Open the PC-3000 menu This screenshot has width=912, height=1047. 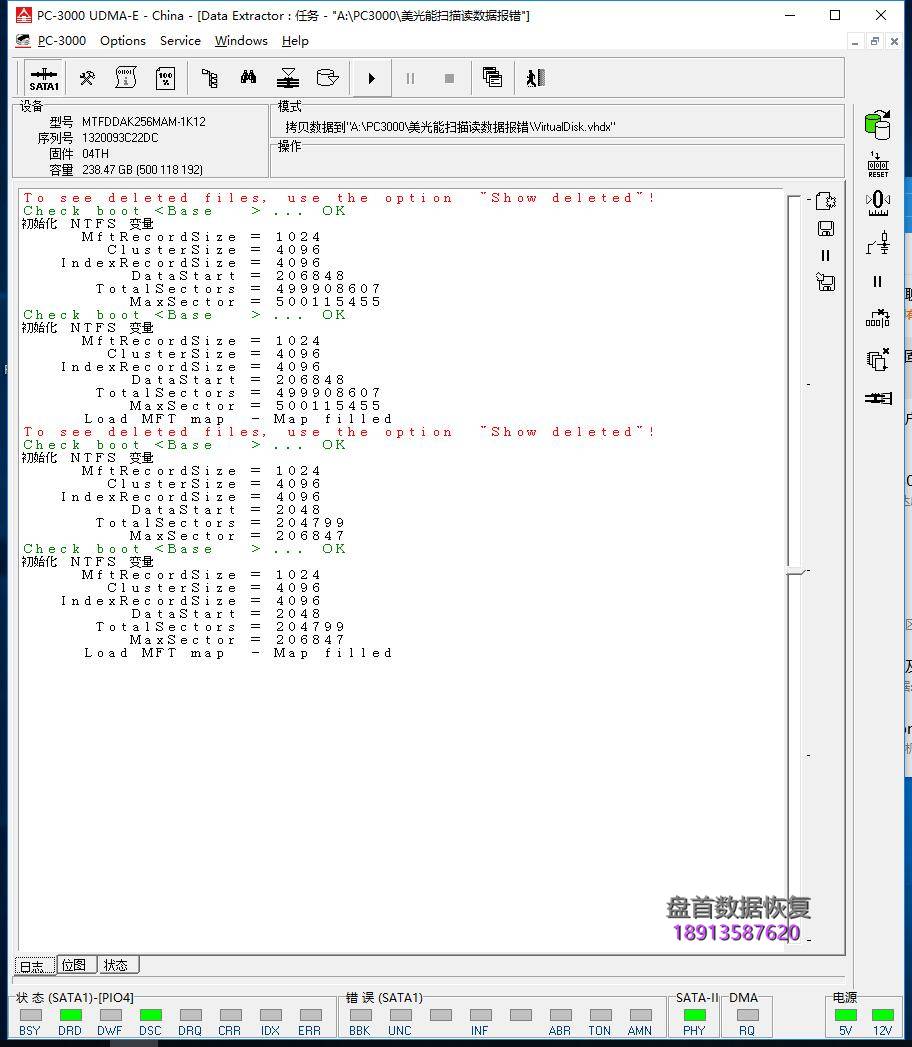coord(61,41)
